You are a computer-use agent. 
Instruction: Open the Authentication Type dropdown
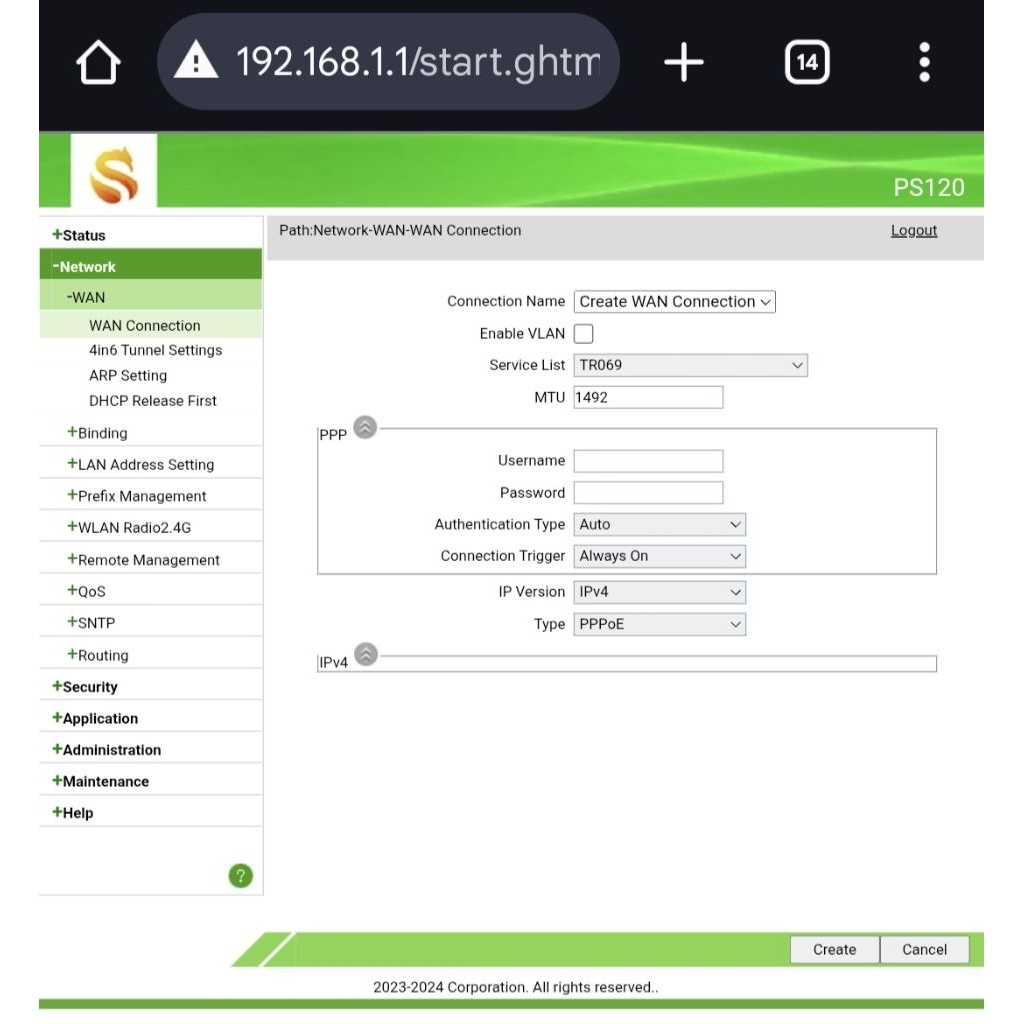[660, 524]
